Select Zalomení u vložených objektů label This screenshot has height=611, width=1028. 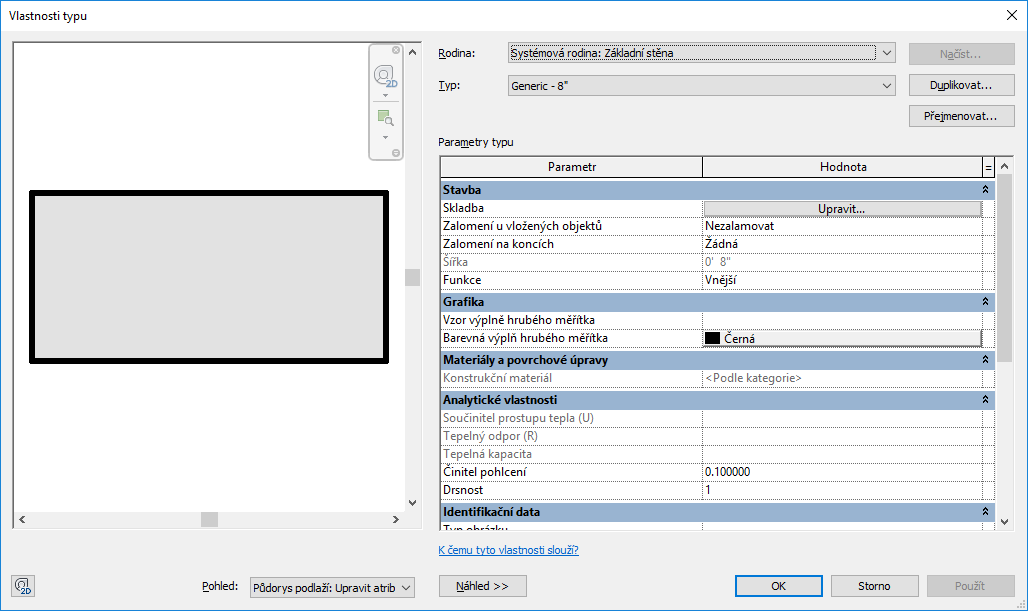tap(523, 226)
